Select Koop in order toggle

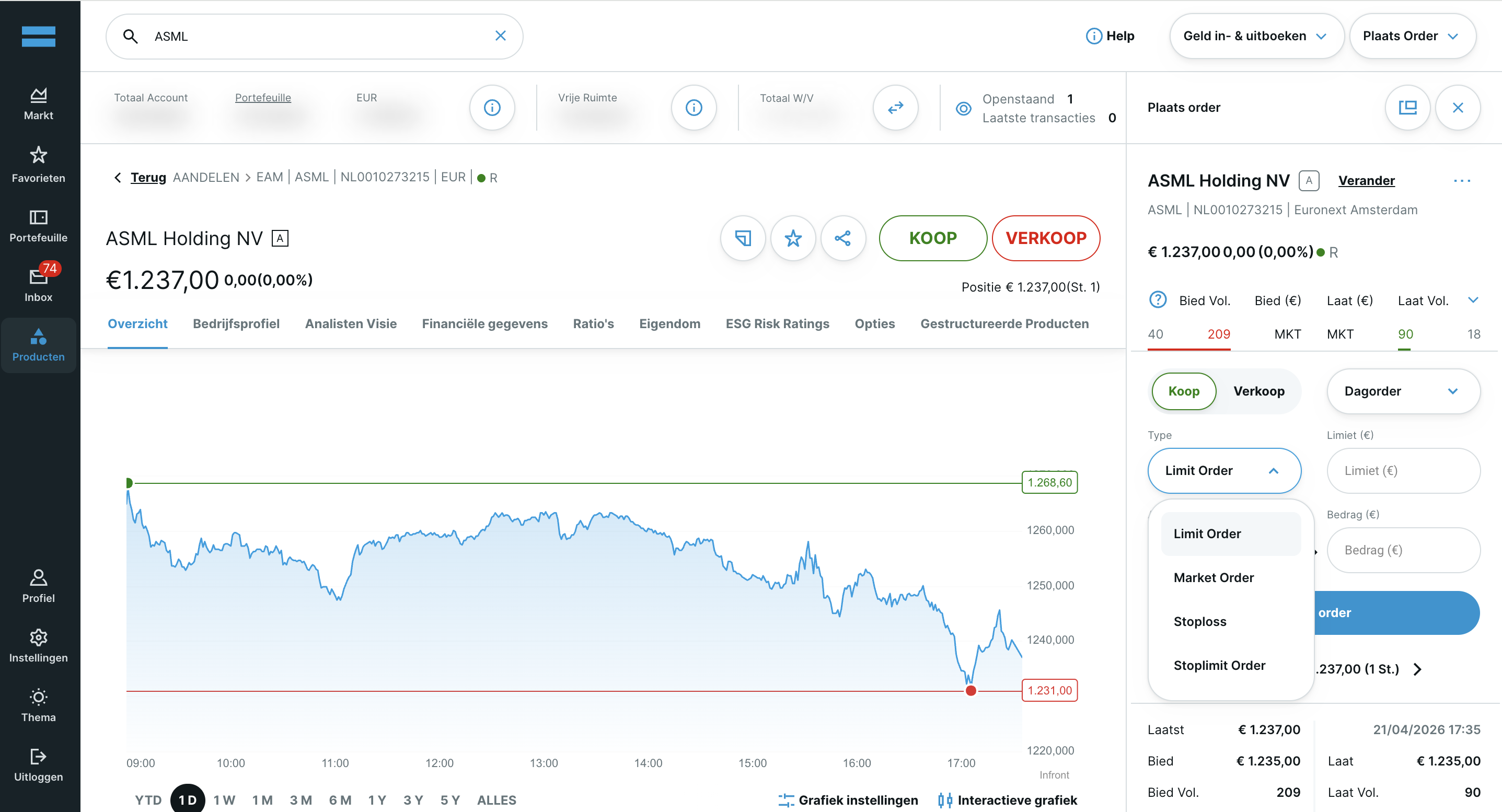[x=1184, y=391]
